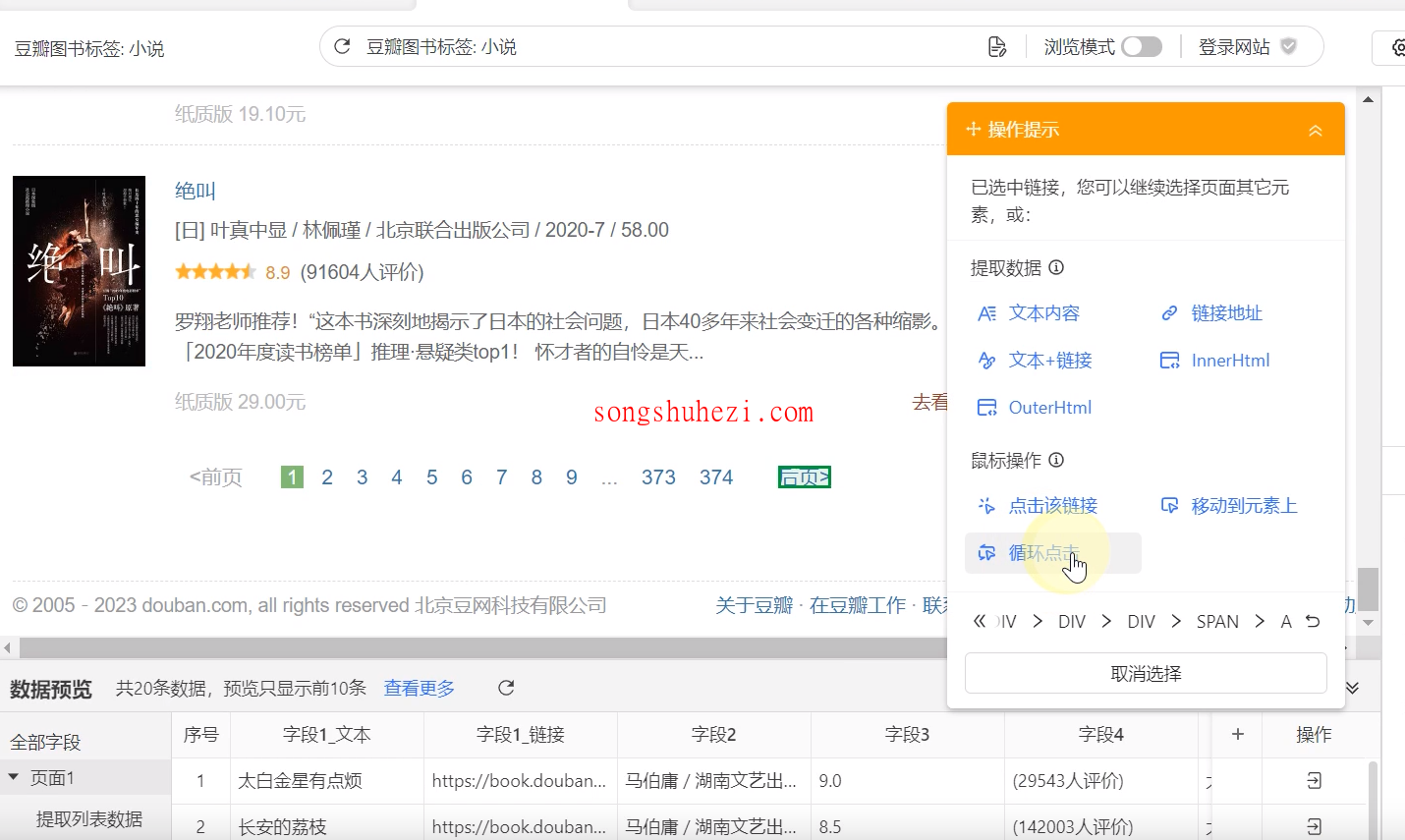Choose OuterHtml extraction option

pos(1034,408)
